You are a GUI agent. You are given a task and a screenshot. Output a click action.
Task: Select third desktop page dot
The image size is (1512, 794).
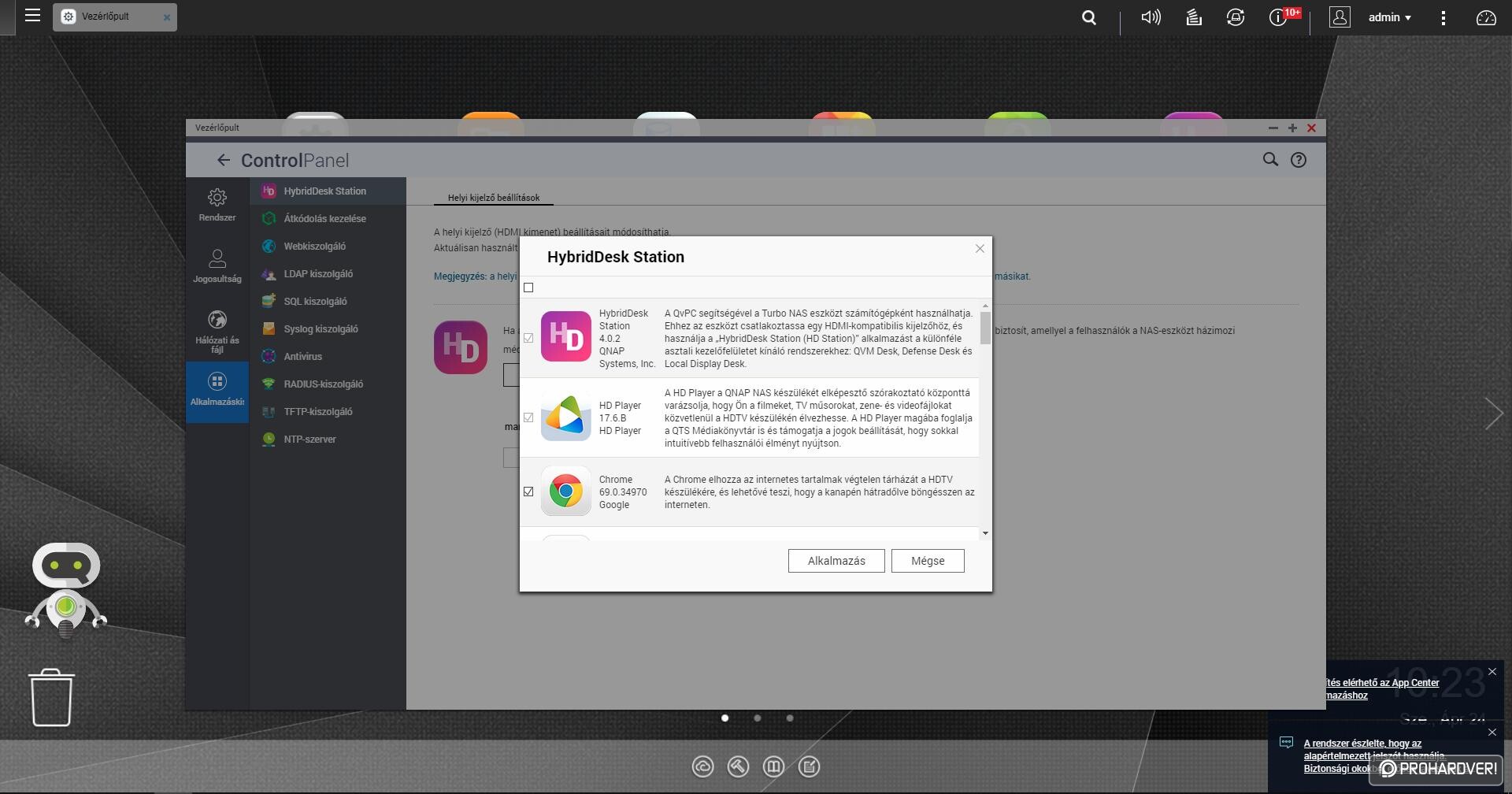tap(790, 718)
